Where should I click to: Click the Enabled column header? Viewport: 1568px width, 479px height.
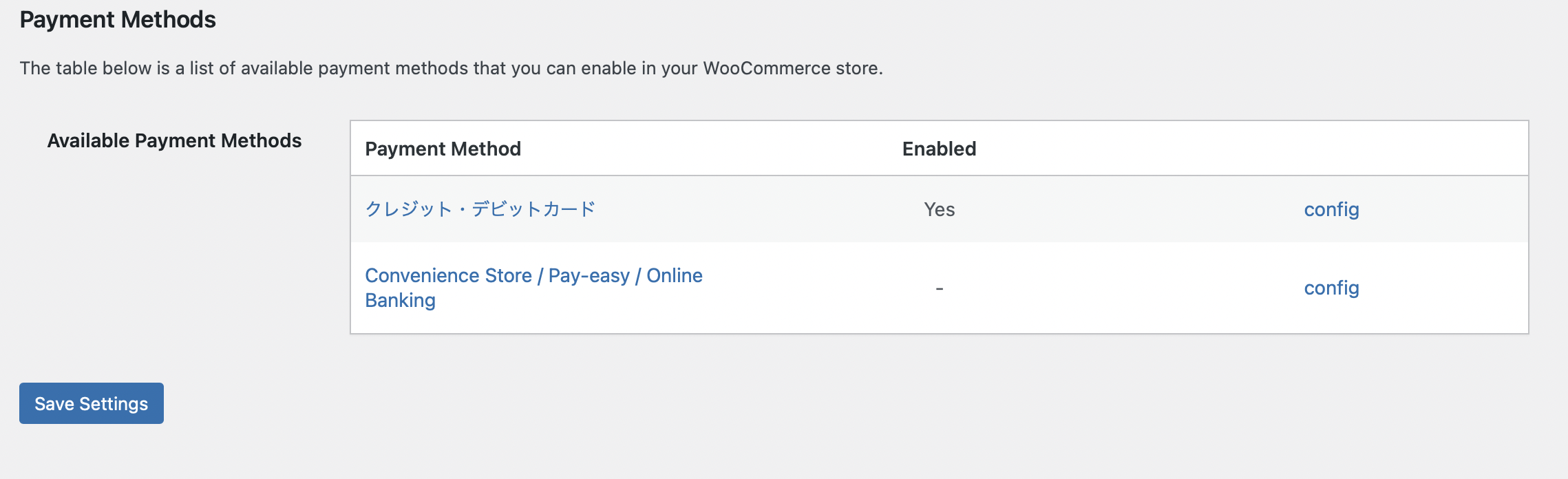[939, 149]
